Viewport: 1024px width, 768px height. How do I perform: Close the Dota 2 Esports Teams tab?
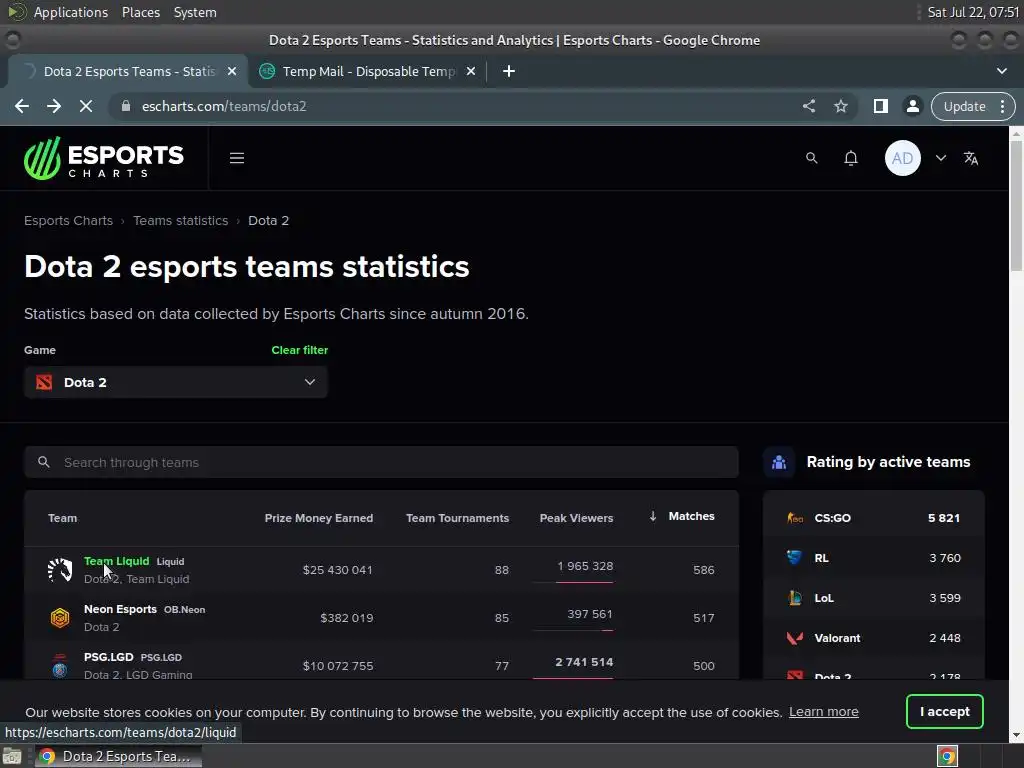pyautogui.click(x=232, y=71)
